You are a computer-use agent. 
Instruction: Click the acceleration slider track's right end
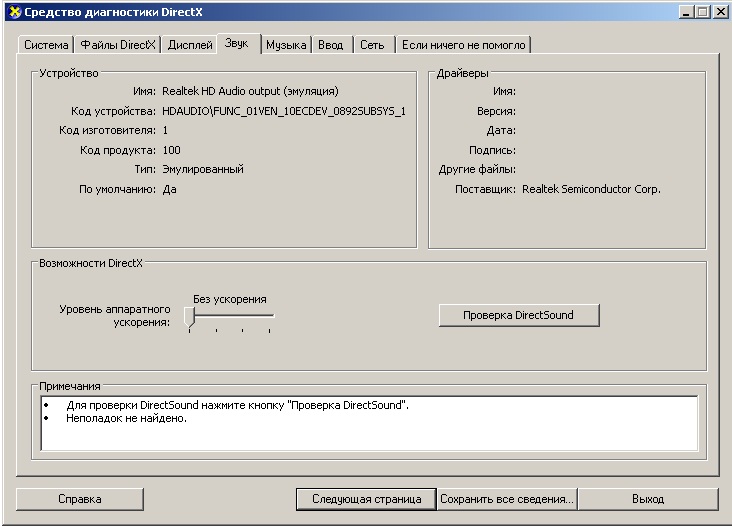pos(271,316)
